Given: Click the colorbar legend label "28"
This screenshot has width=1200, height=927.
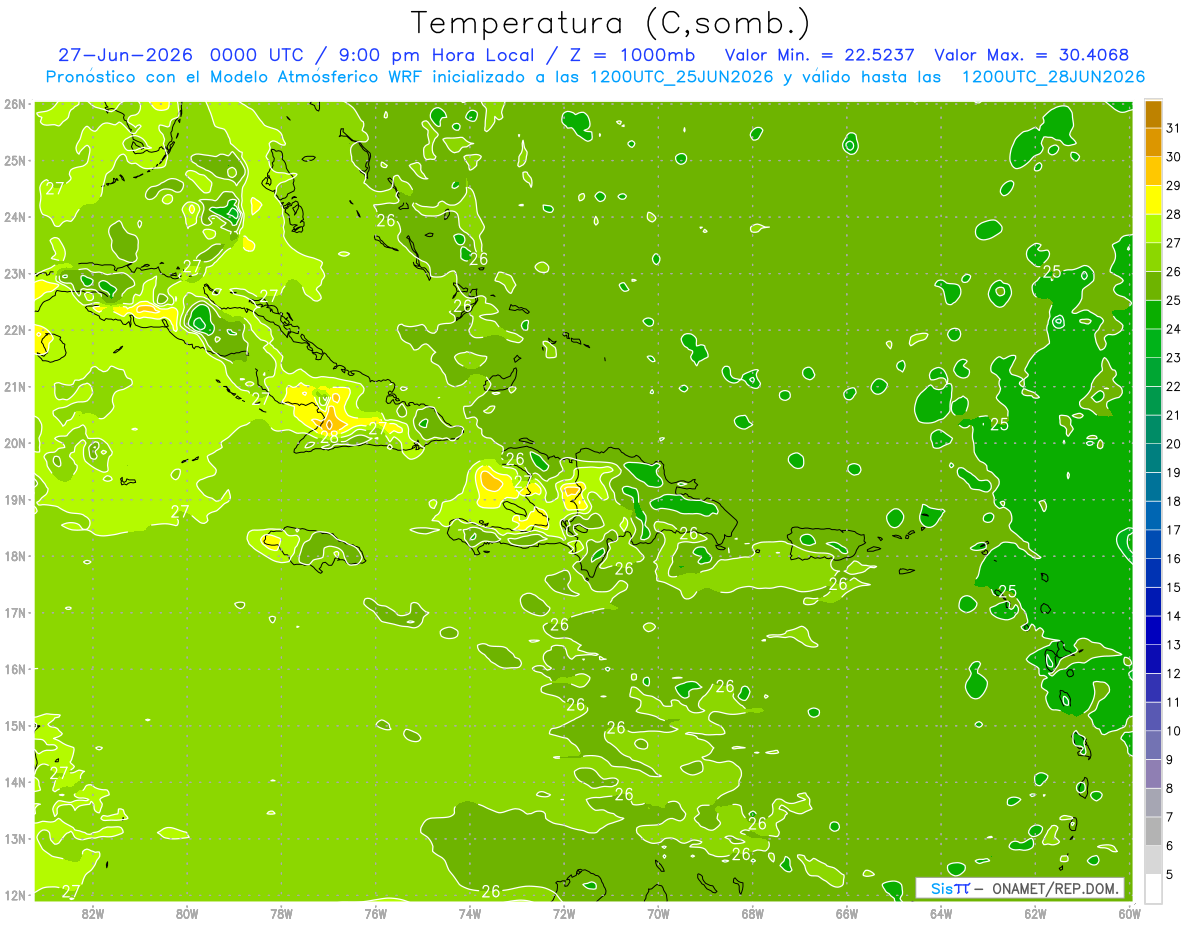Looking at the screenshot, I should click(1173, 214).
